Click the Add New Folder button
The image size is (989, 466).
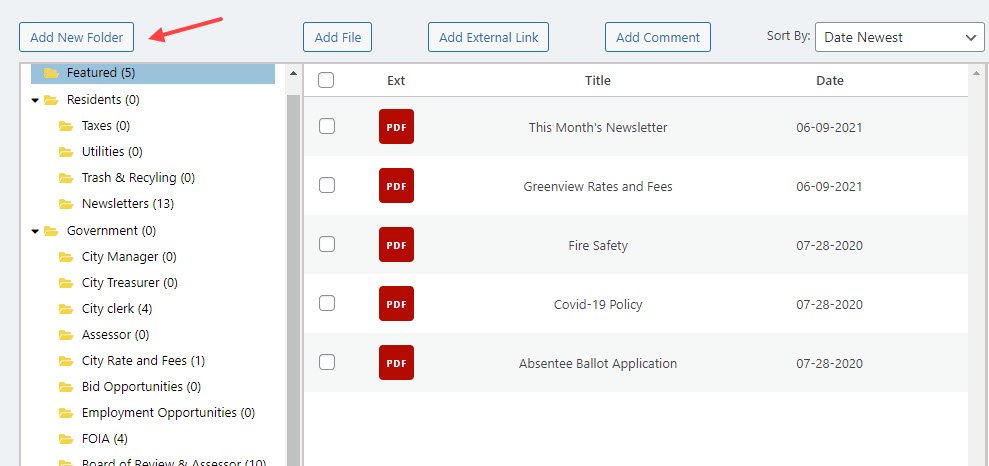coord(76,37)
